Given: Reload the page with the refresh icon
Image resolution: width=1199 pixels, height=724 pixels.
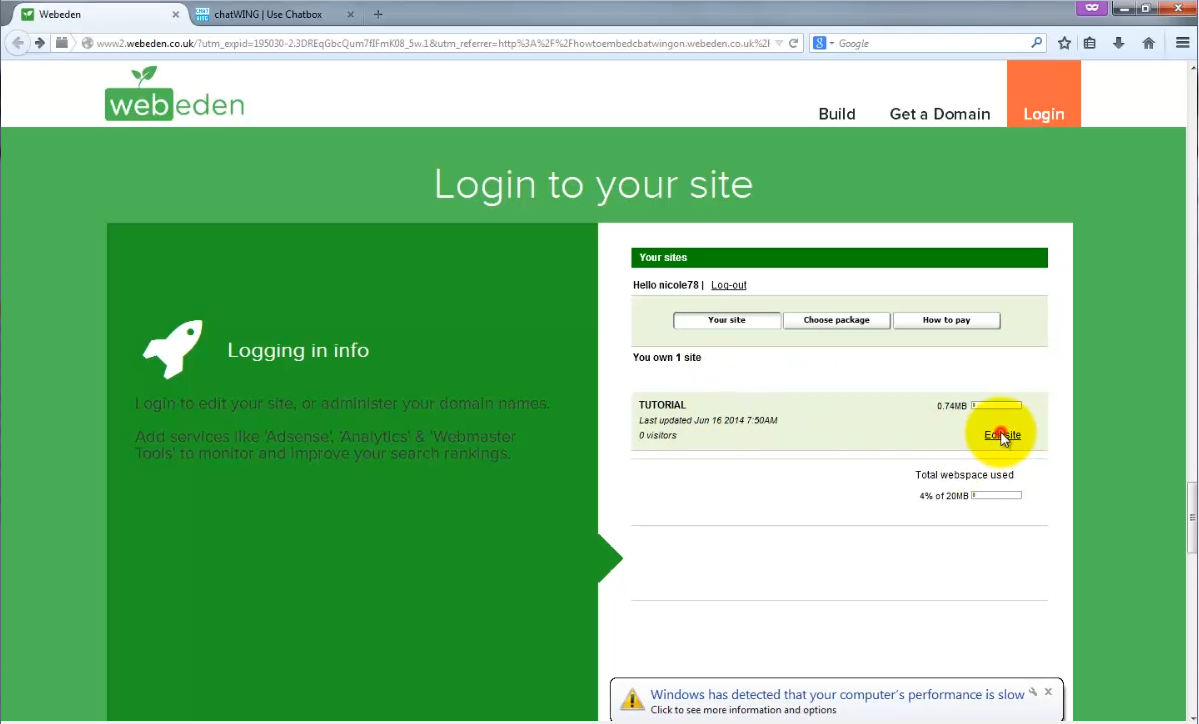Looking at the screenshot, I should pyautogui.click(x=794, y=44).
